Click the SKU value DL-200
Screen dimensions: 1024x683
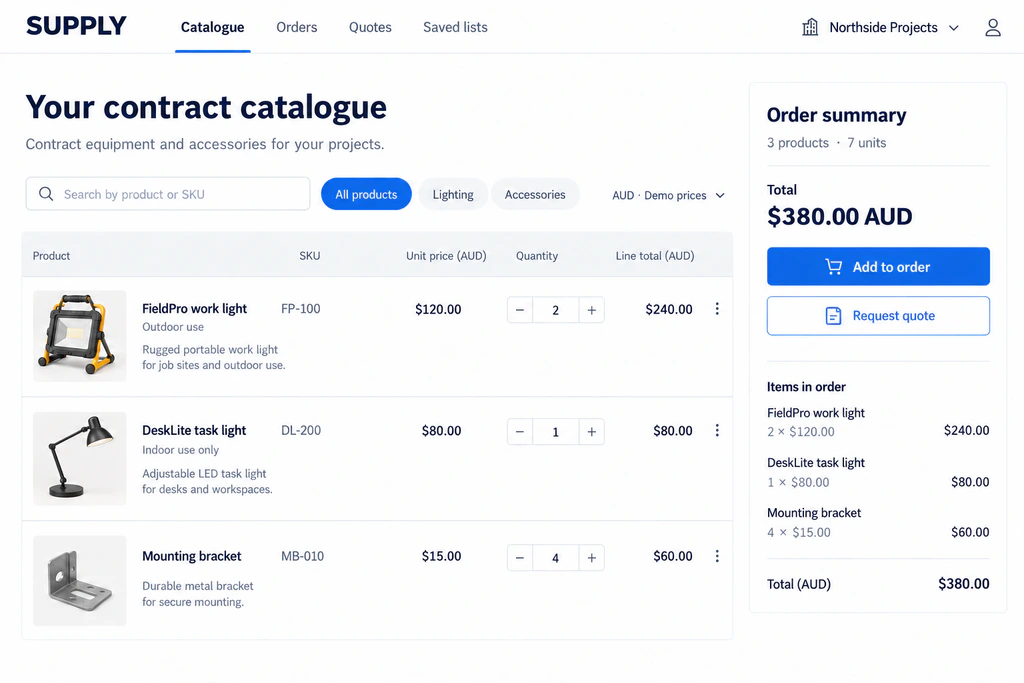pos(301,430)
